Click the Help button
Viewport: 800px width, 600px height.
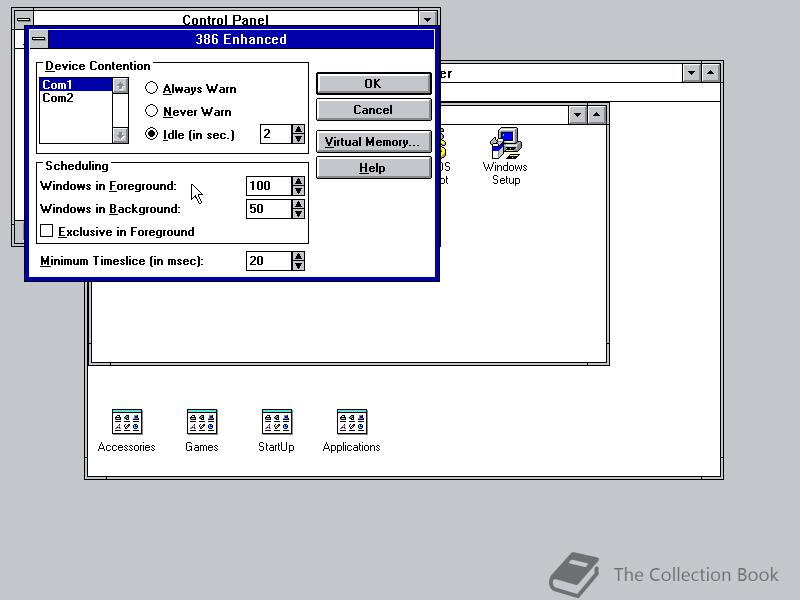tap(373, 168)
